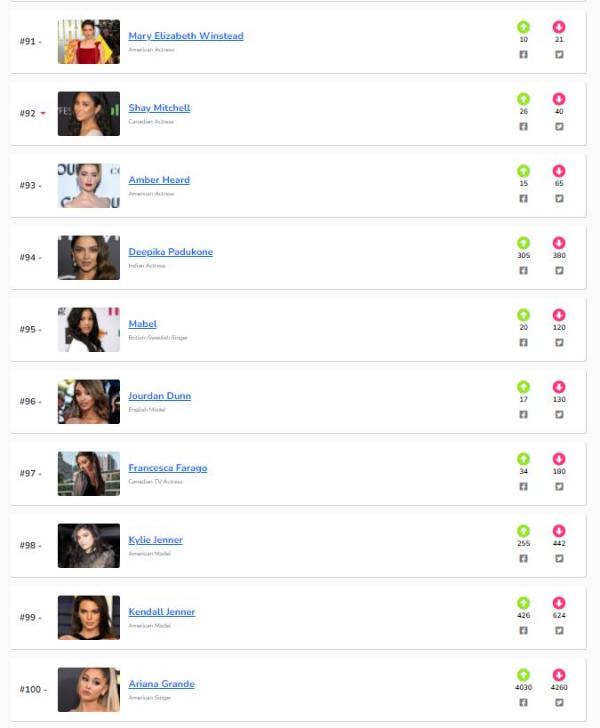Click Amber Heard's thumbnail photo
Screen dimensions: 600x728
tap(89, 186)
